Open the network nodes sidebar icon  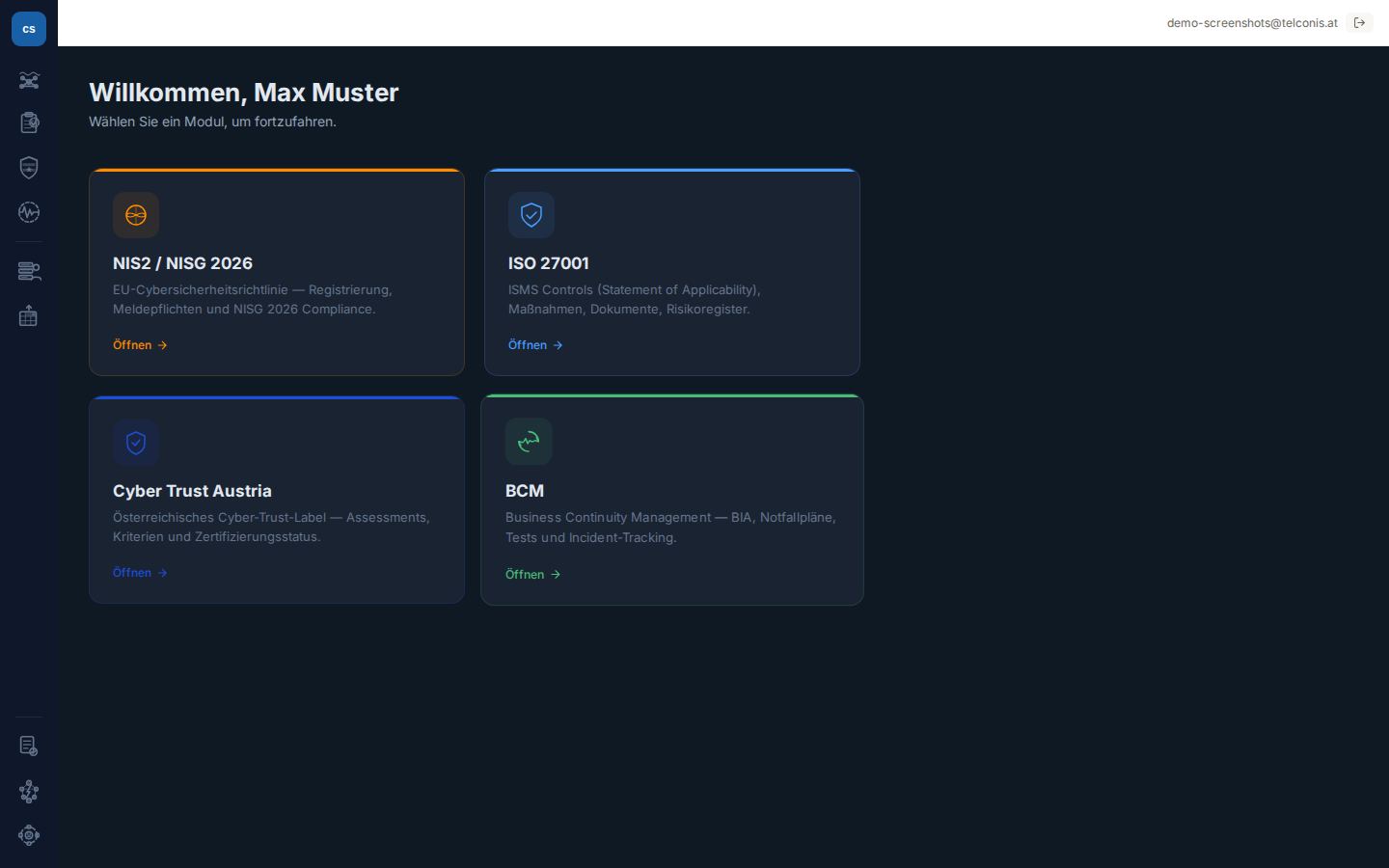pos(29,80)
